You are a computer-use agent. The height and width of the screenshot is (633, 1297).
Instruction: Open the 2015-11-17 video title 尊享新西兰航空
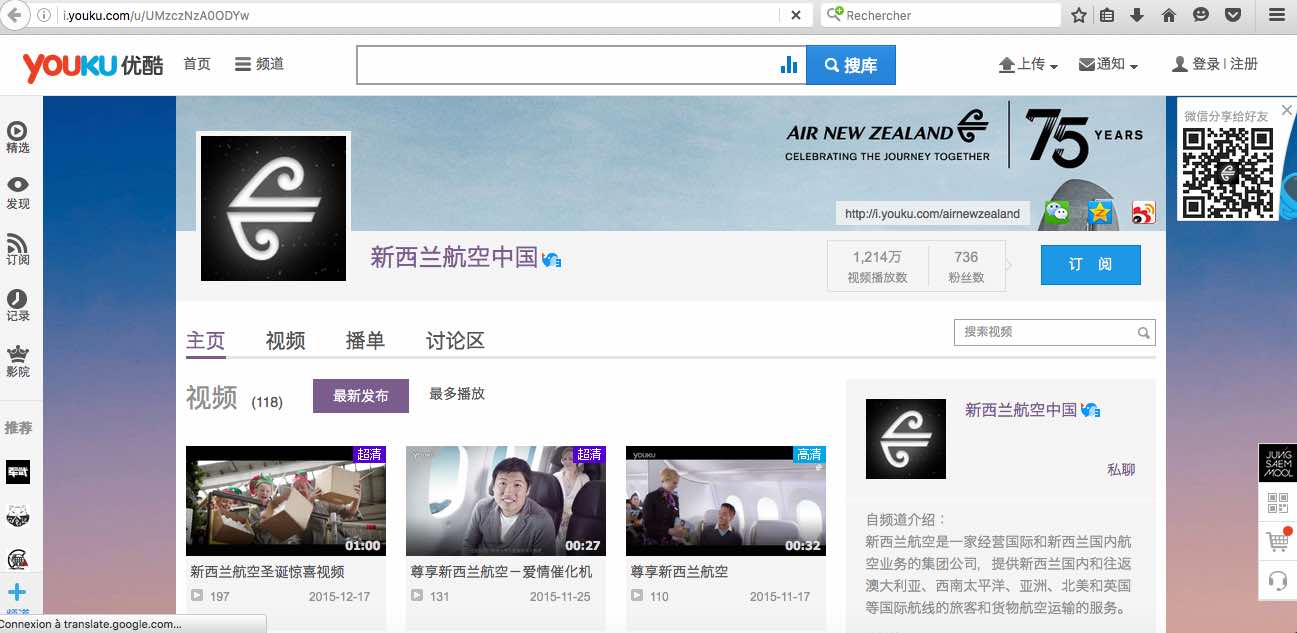679,572
